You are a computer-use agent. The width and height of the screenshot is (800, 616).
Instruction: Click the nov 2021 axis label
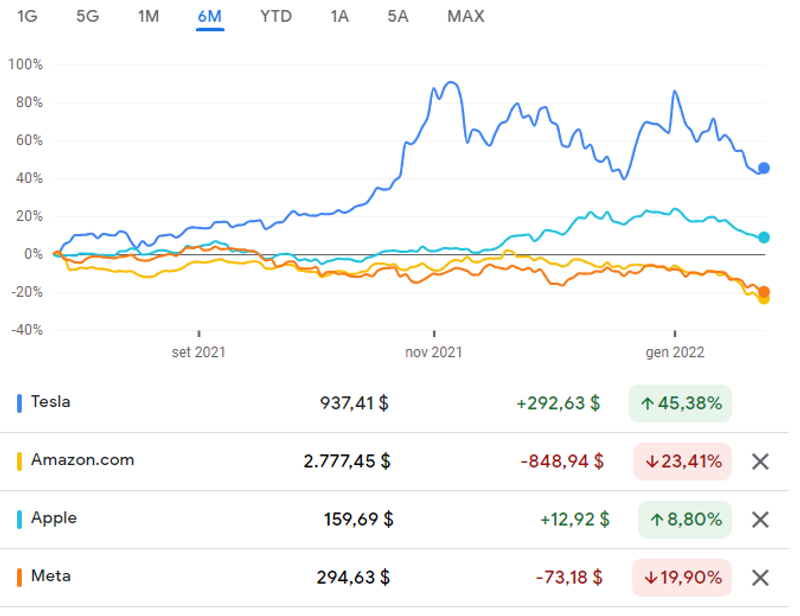tap(434, 352)
